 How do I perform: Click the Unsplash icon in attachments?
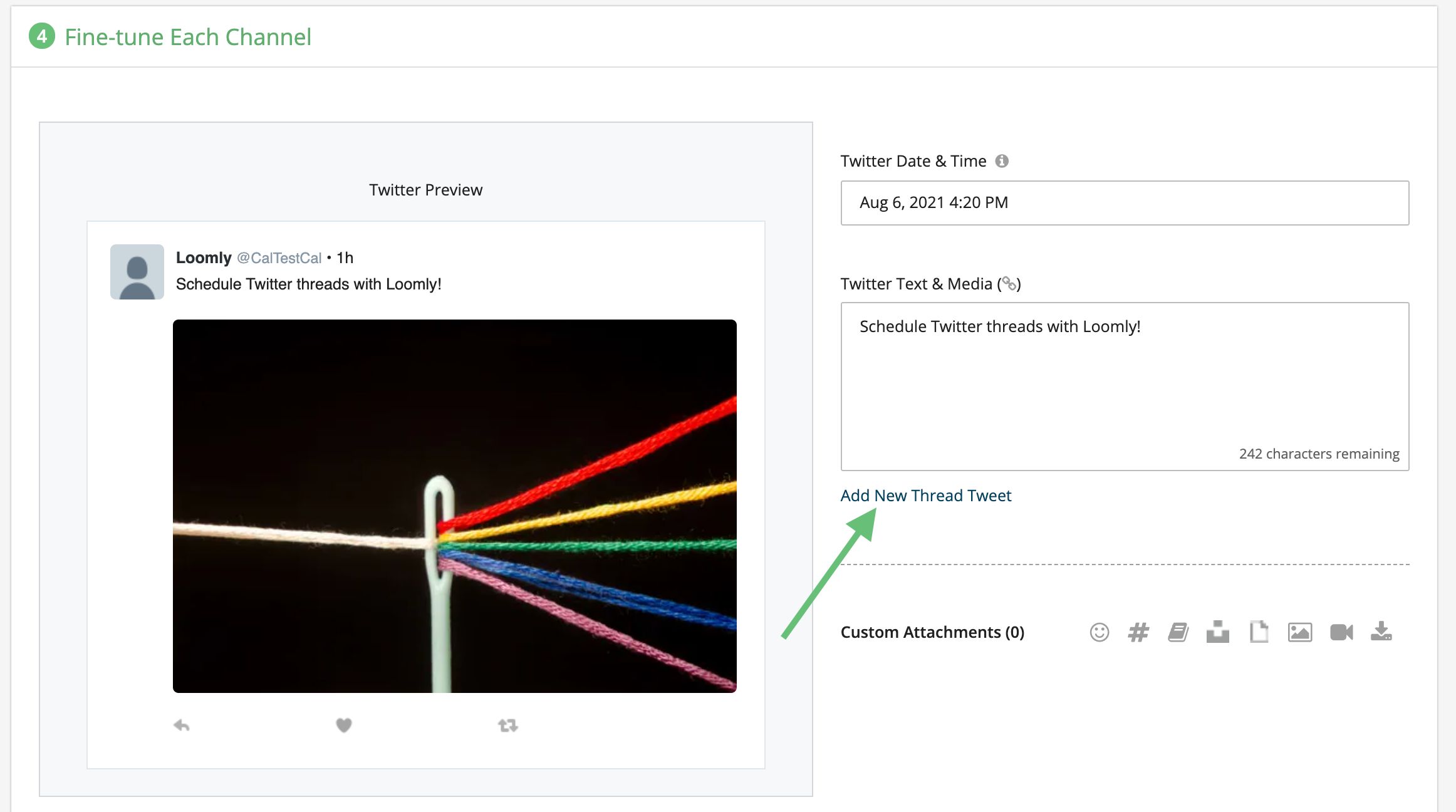[x=1217, y=632]
